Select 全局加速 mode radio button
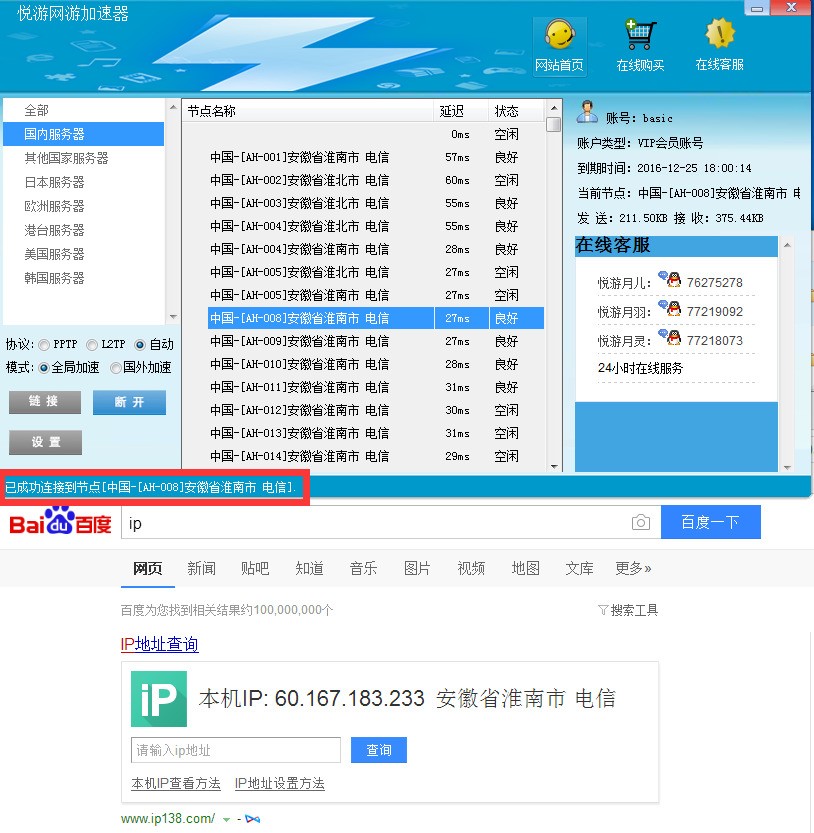Viewport: 814px width, 833px height. (44, 368)
